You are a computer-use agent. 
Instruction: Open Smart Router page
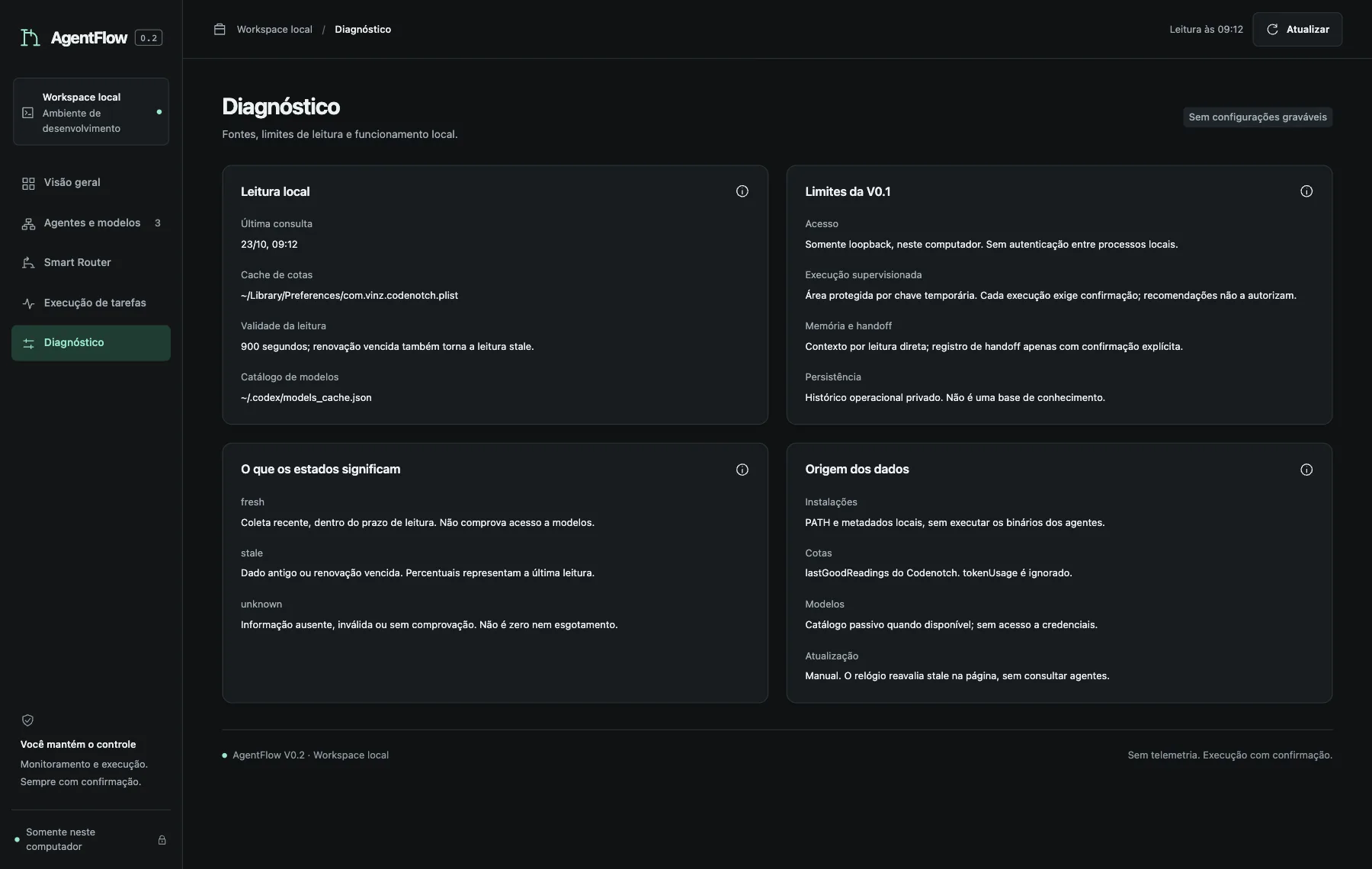coord(91,263)
